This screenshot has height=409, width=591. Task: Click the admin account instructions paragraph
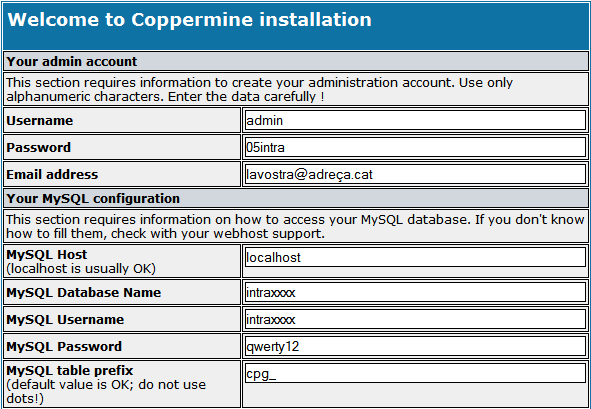point(259,89)
